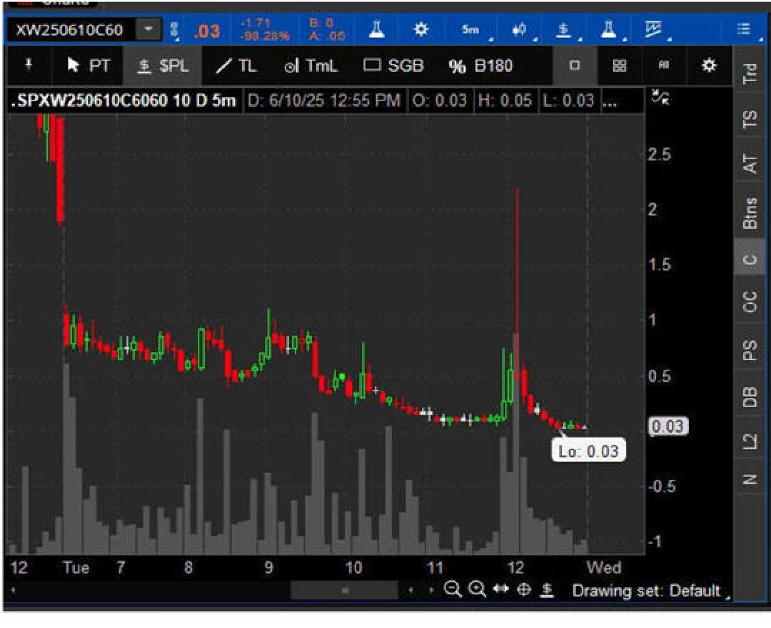Click the zoom out magnifier icon

click(x=453, y=590)
